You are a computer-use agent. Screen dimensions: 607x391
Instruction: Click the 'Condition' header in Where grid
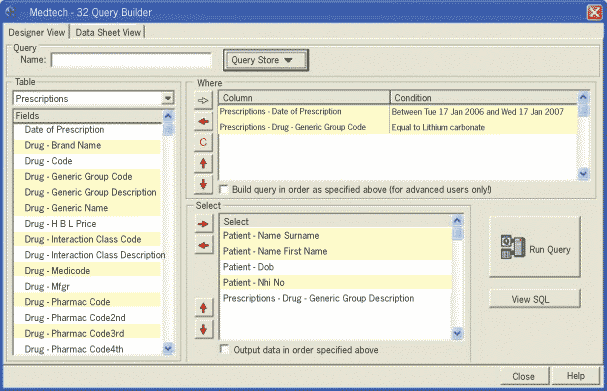tap(484, 98)
